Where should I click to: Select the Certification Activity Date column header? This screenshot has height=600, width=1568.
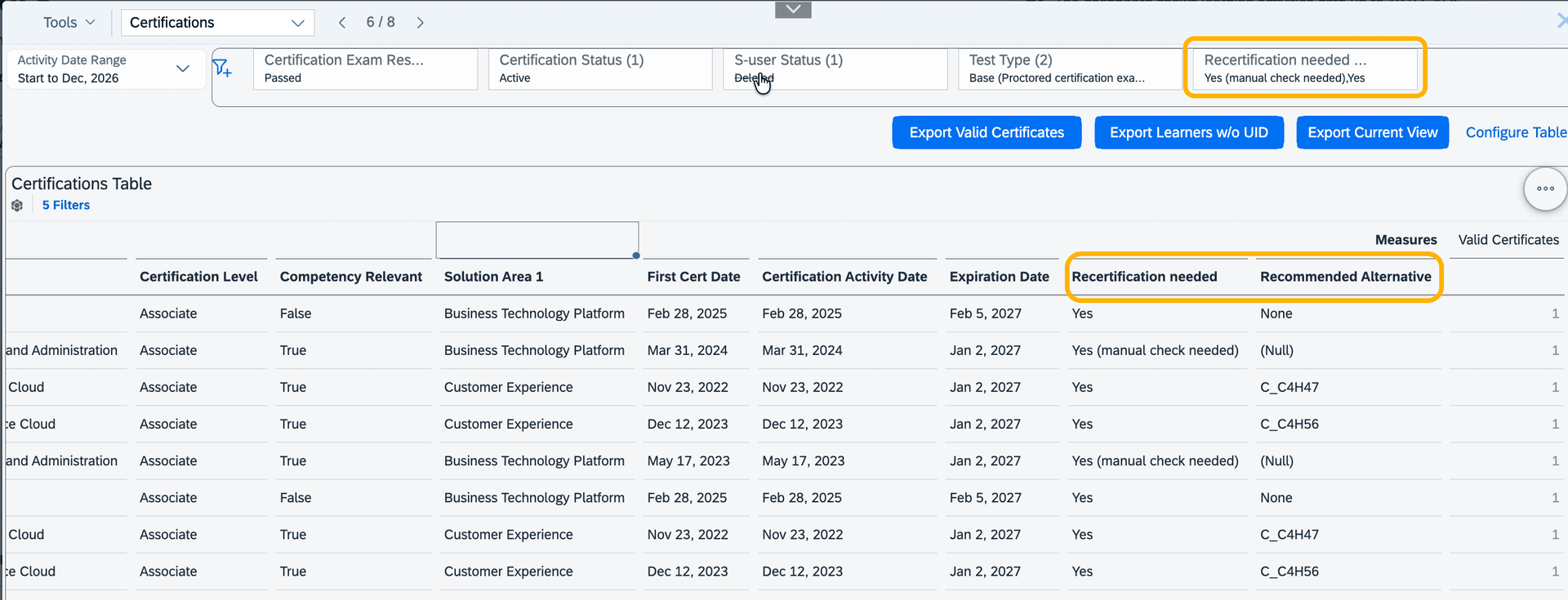coord(844,277)
